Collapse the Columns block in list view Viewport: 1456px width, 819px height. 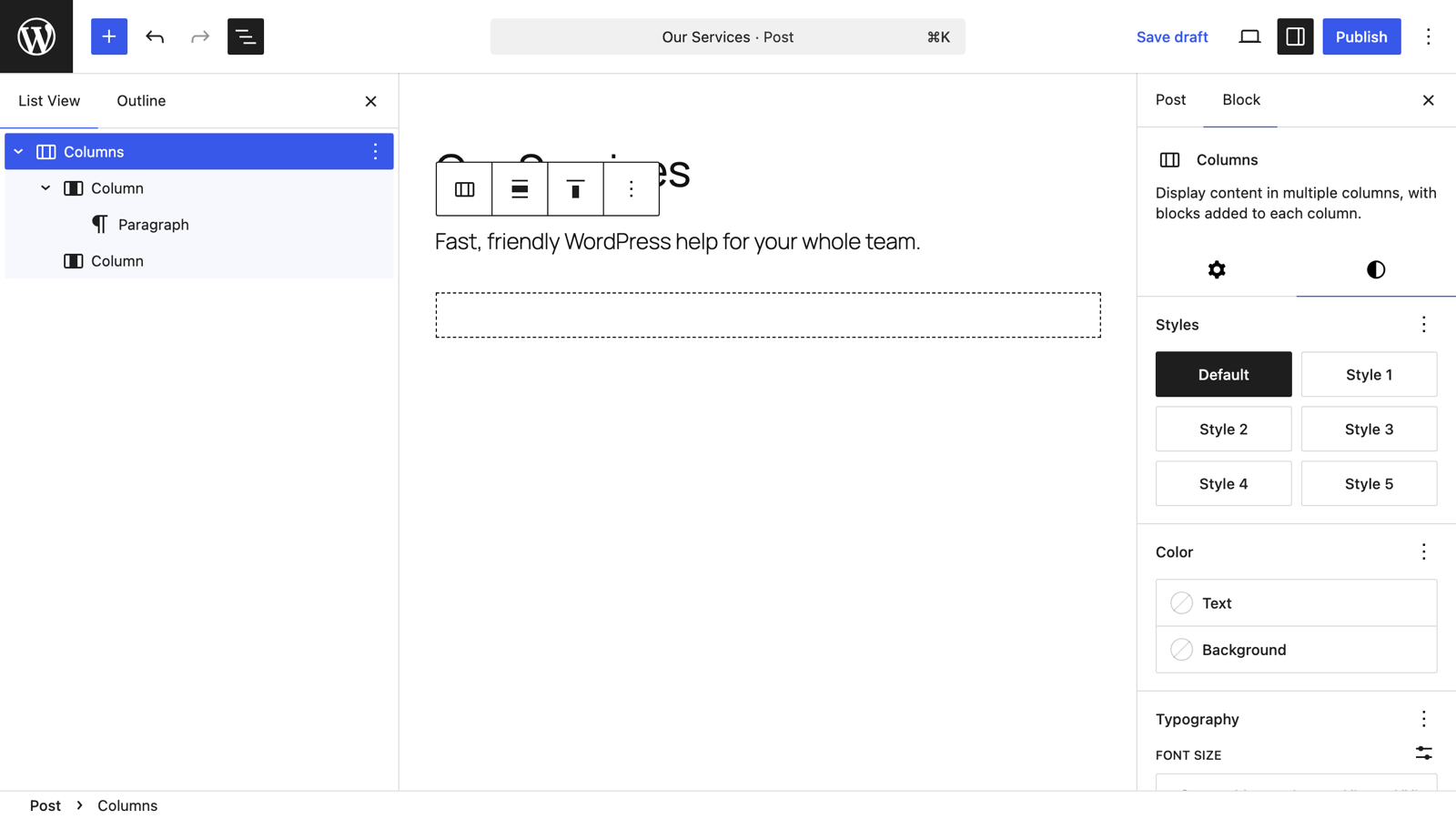click(x=18, y=152)
